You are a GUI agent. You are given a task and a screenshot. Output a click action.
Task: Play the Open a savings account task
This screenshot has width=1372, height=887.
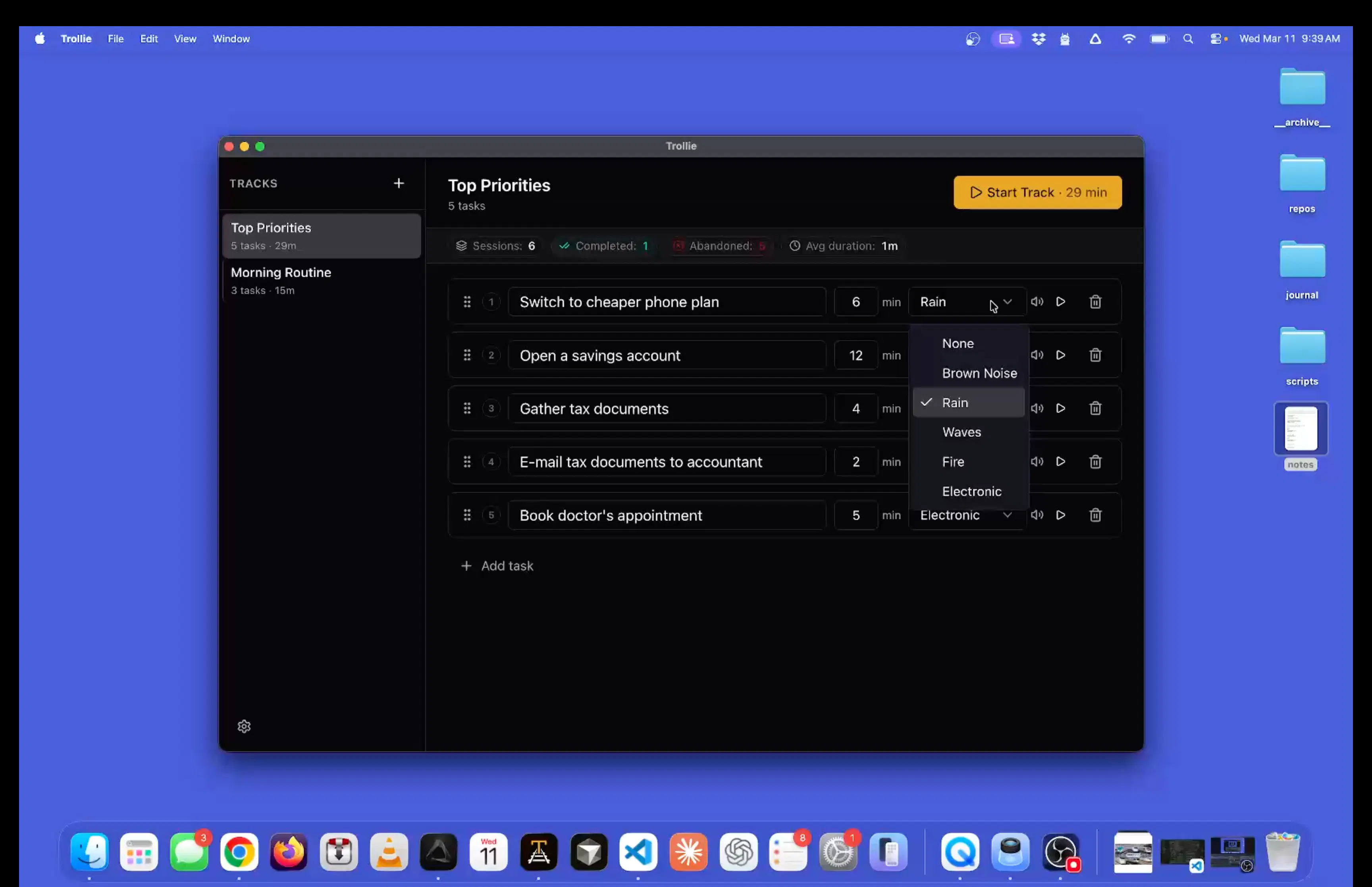point(1060,355)
